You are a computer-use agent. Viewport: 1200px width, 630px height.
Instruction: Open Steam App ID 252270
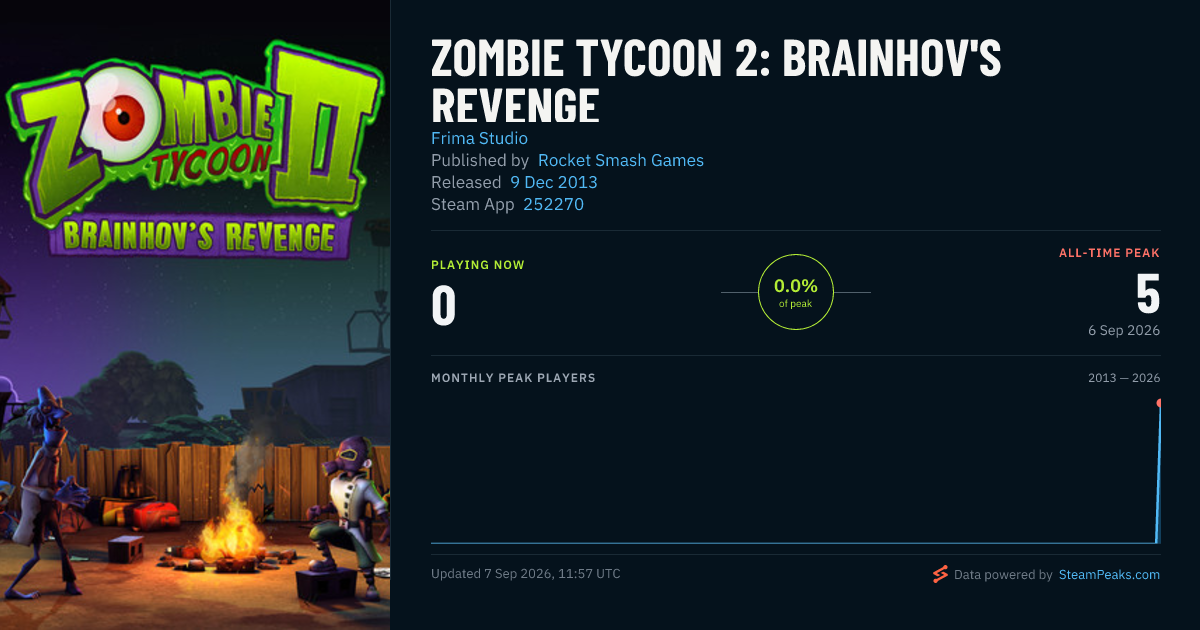pos(554,204)
